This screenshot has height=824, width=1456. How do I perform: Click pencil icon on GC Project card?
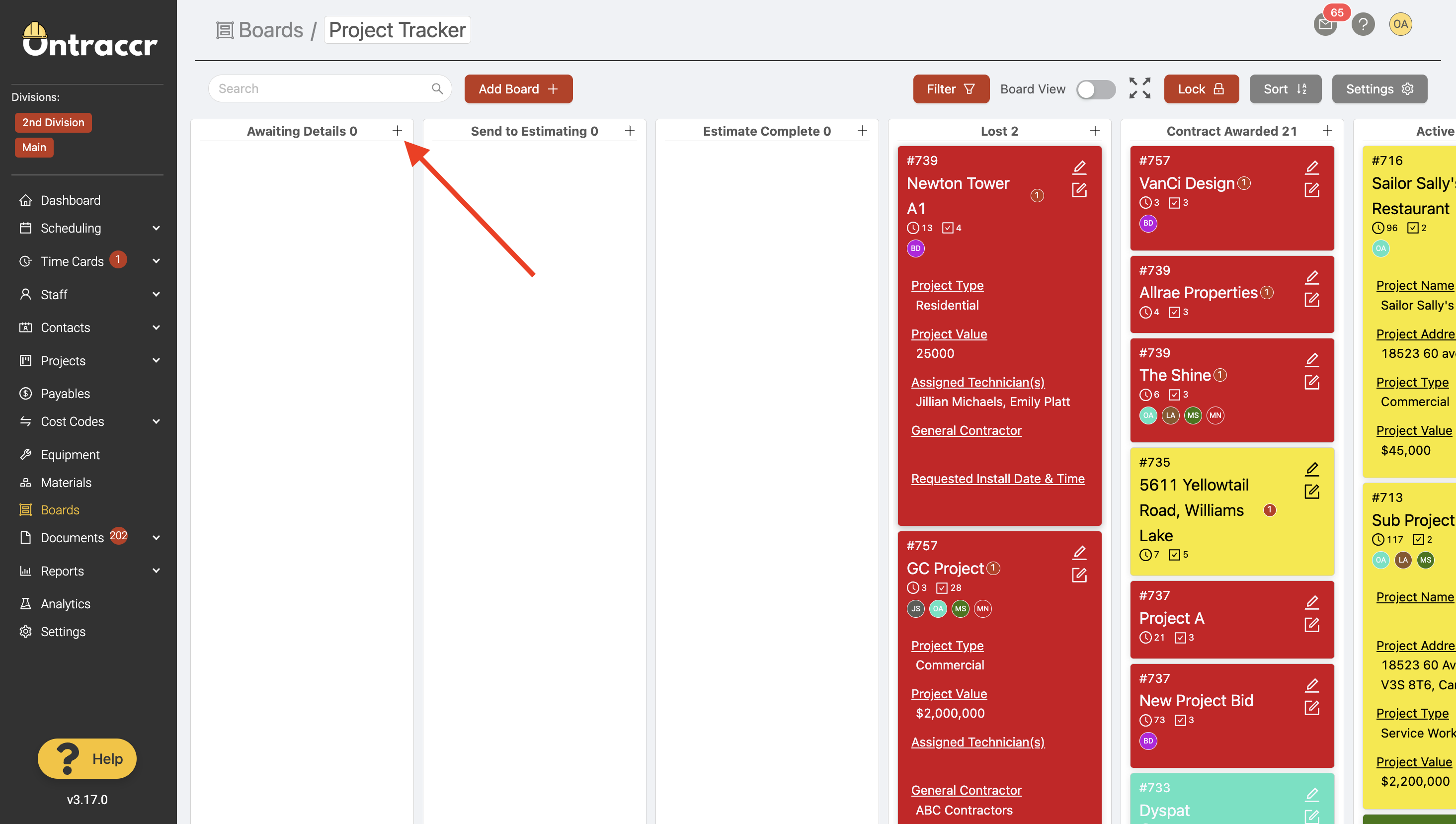[x=1079, y=552]
